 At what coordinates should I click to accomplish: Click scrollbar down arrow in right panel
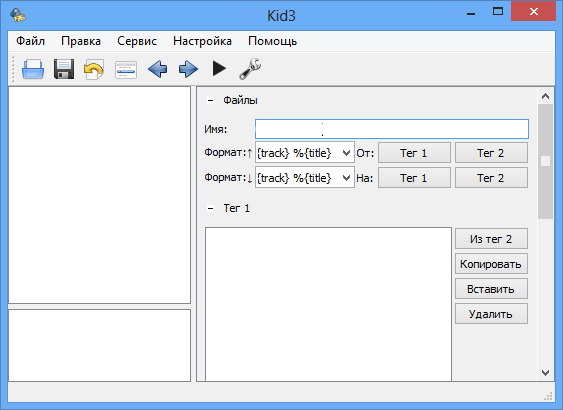coord(545,373)
